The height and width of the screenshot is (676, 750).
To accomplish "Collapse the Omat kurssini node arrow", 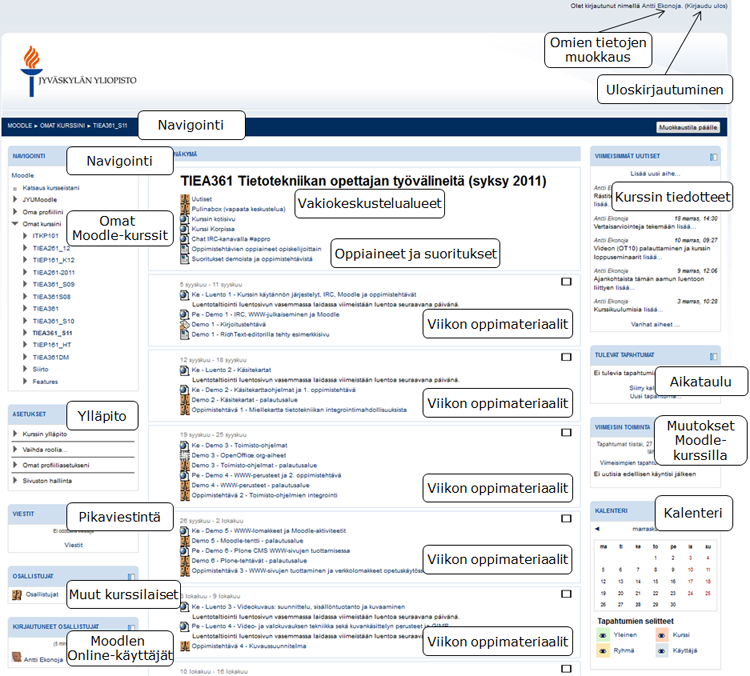I will point(15,223).
